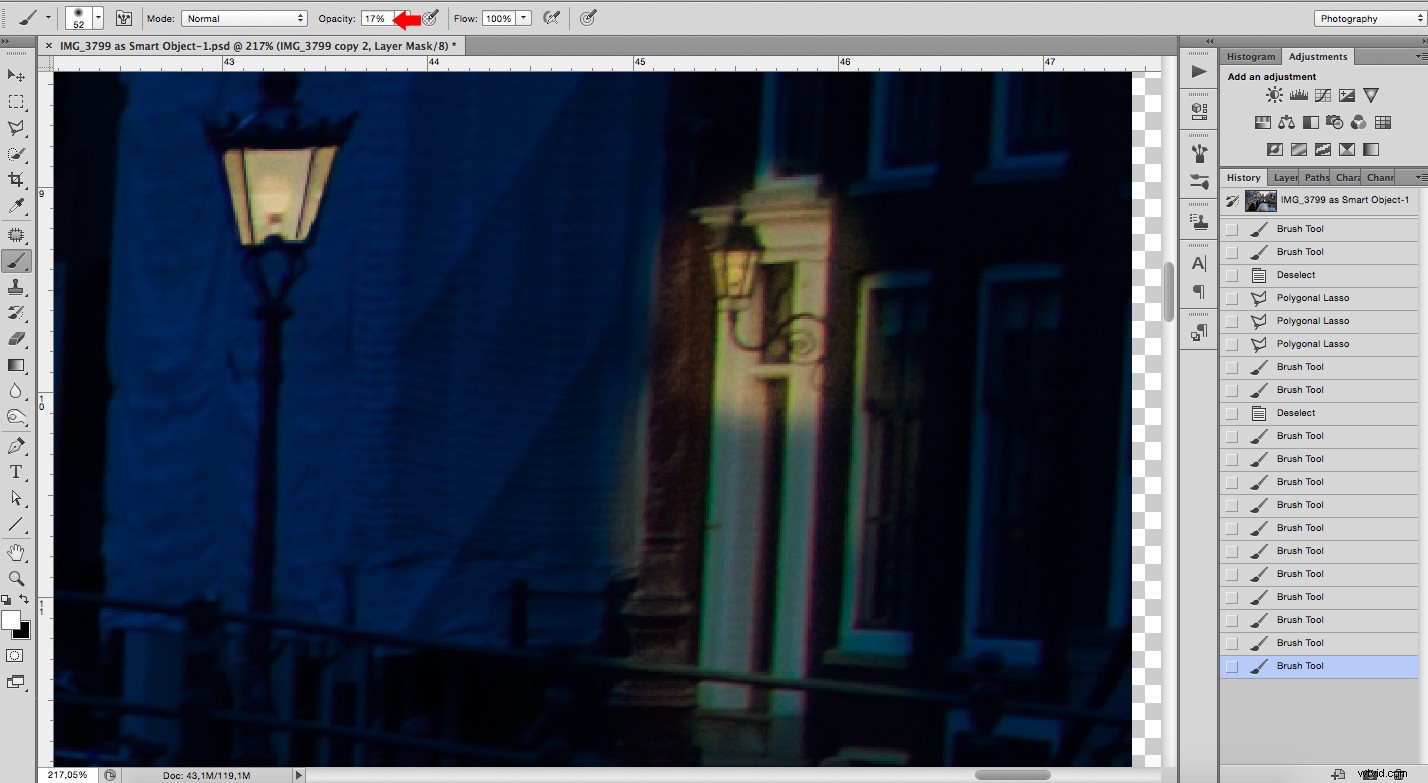Switch to the Histogram tab
1428x783 pixels.
[x=1250, y=56]
